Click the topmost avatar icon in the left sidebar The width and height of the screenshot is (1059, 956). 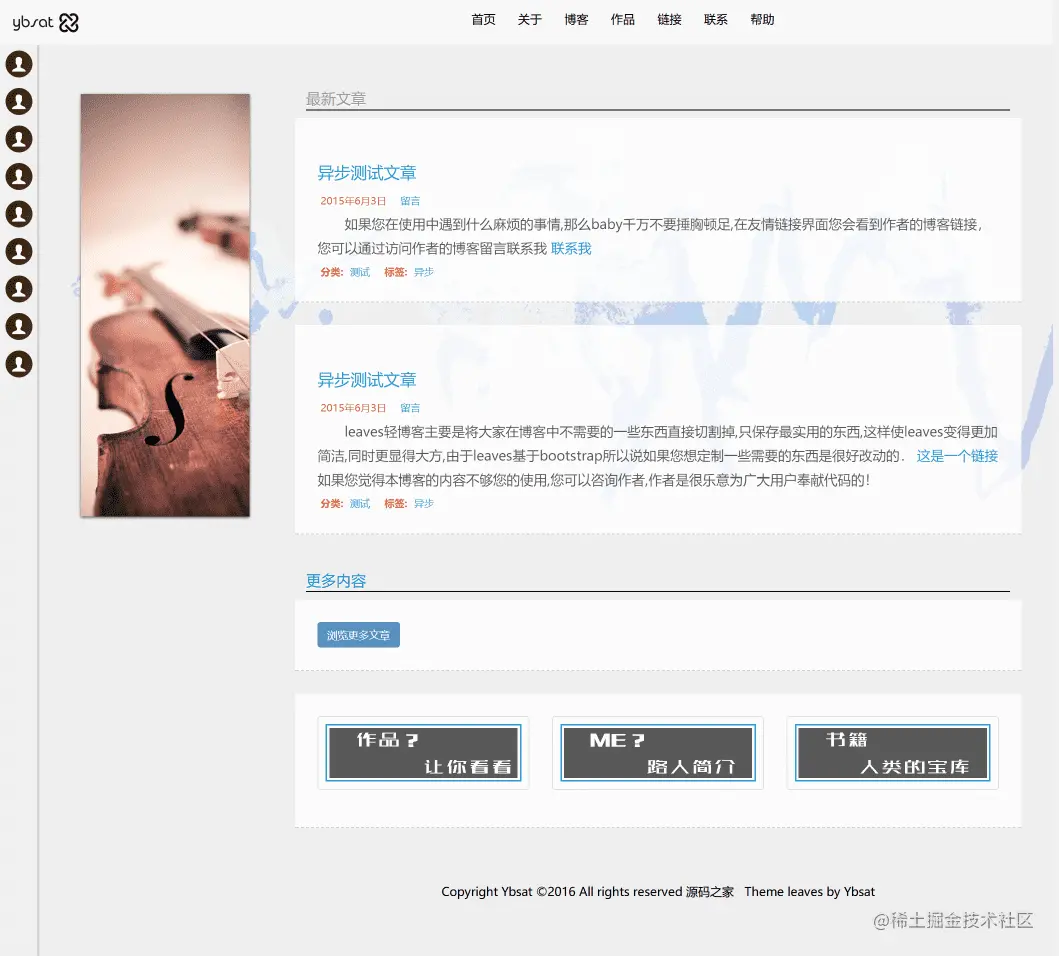[x=19, y=63]
